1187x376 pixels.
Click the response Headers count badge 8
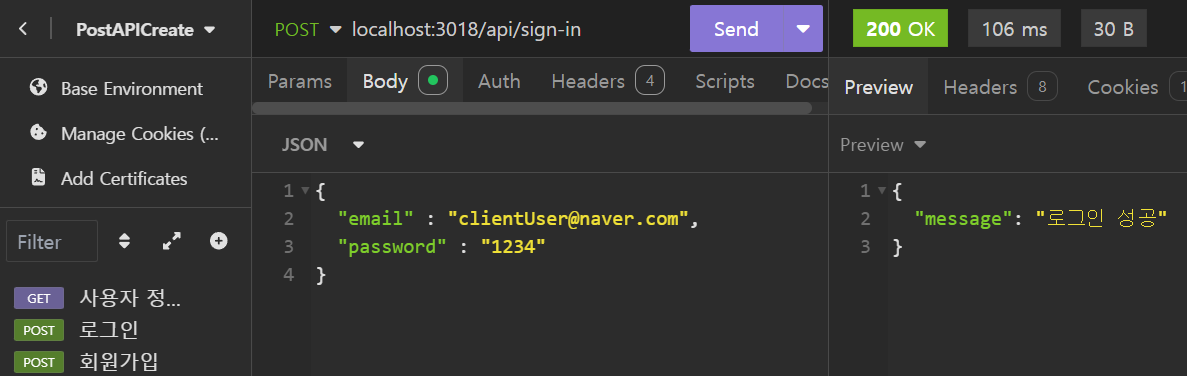(x=1042, y=87)
